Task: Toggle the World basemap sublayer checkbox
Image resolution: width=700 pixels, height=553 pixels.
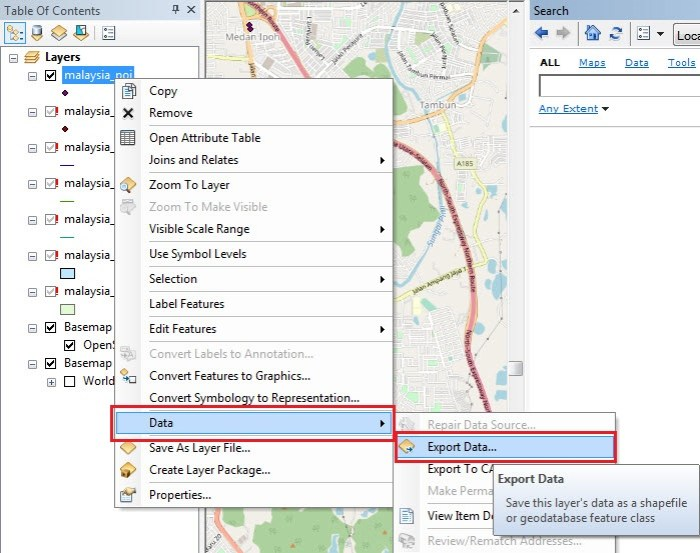Action: tap(70, 381)
